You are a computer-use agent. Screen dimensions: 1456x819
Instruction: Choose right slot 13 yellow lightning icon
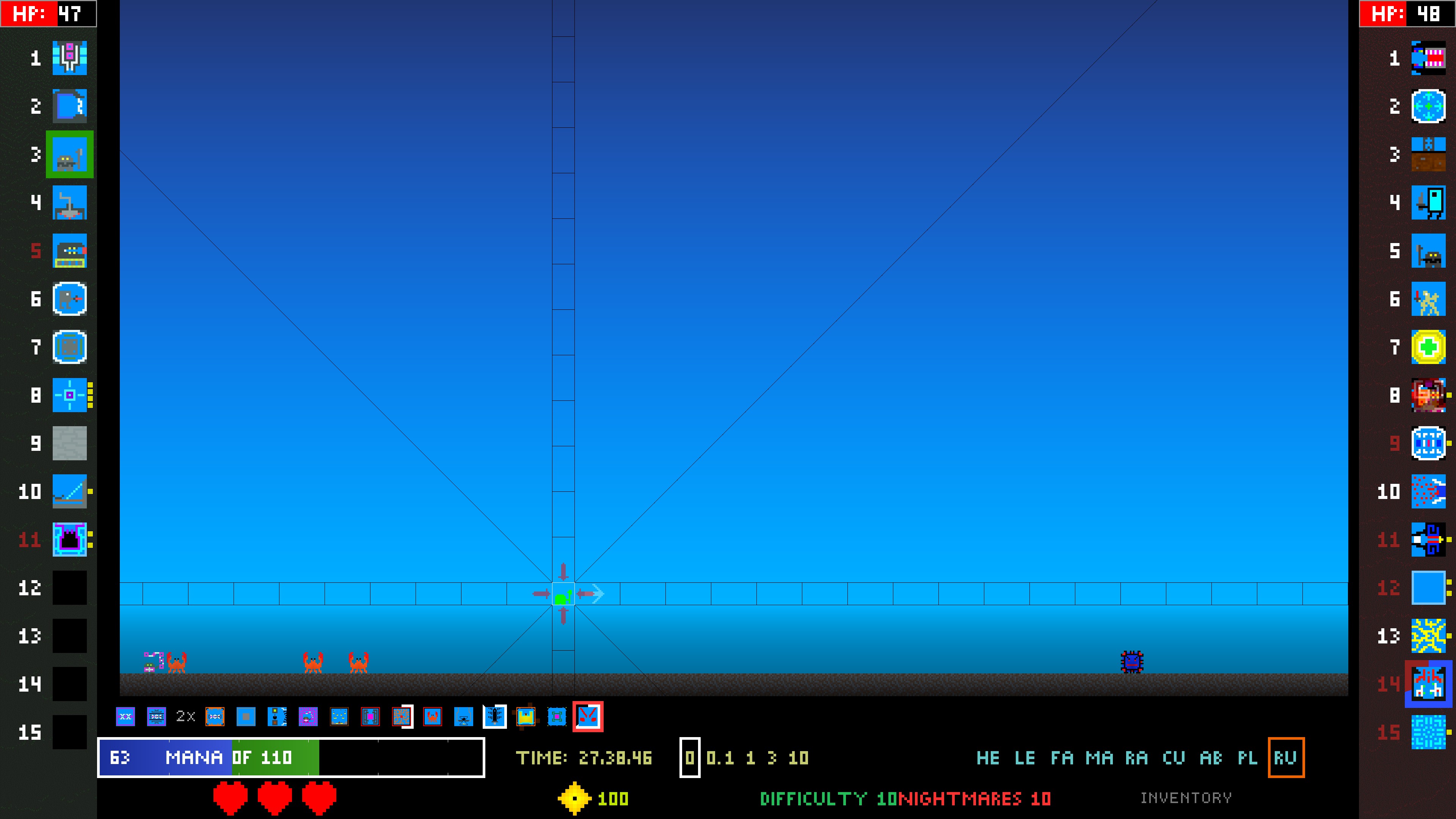[x=1428, y=636]
